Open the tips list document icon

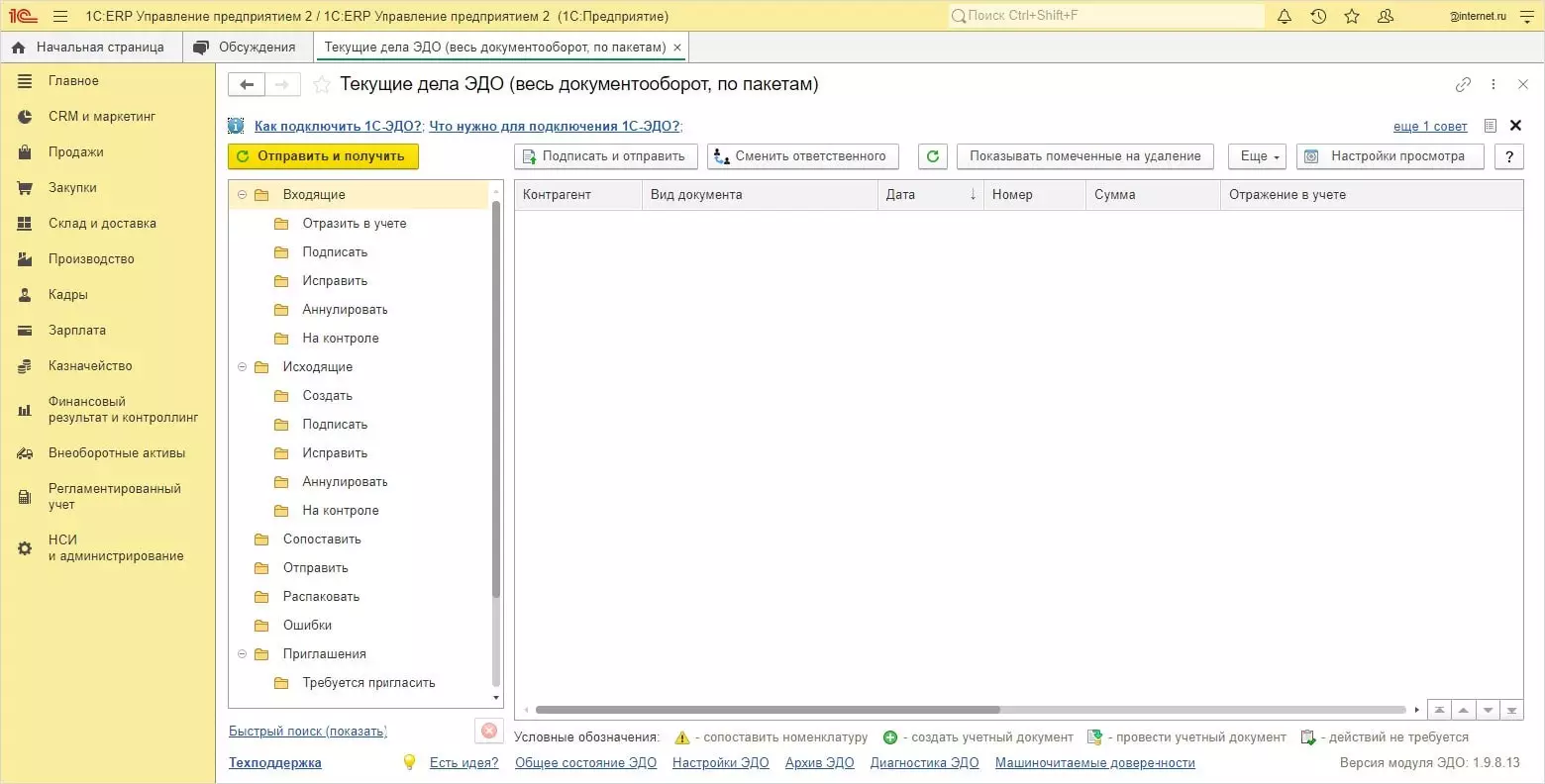[x=1490, y=126]
